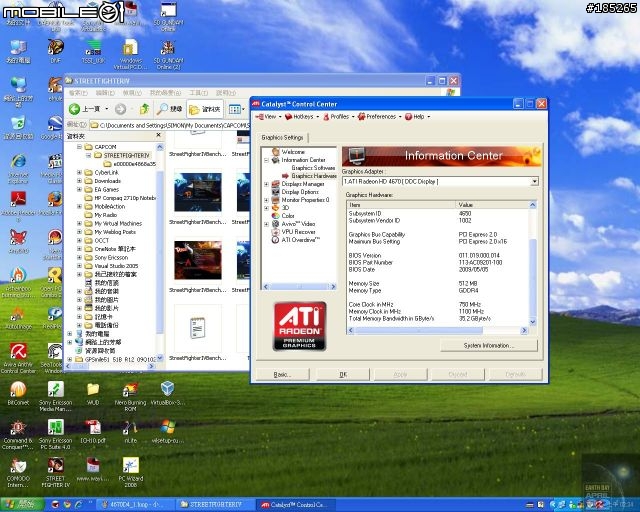Select the Graphics Settings tab
Screen dimensions: 640x512
[x=282, y=137]
